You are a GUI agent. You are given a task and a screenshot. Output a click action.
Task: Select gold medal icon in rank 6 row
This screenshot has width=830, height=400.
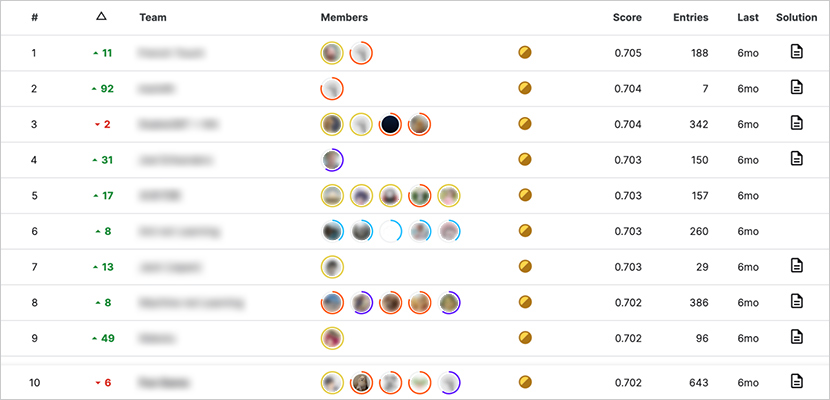click(525, 231)
